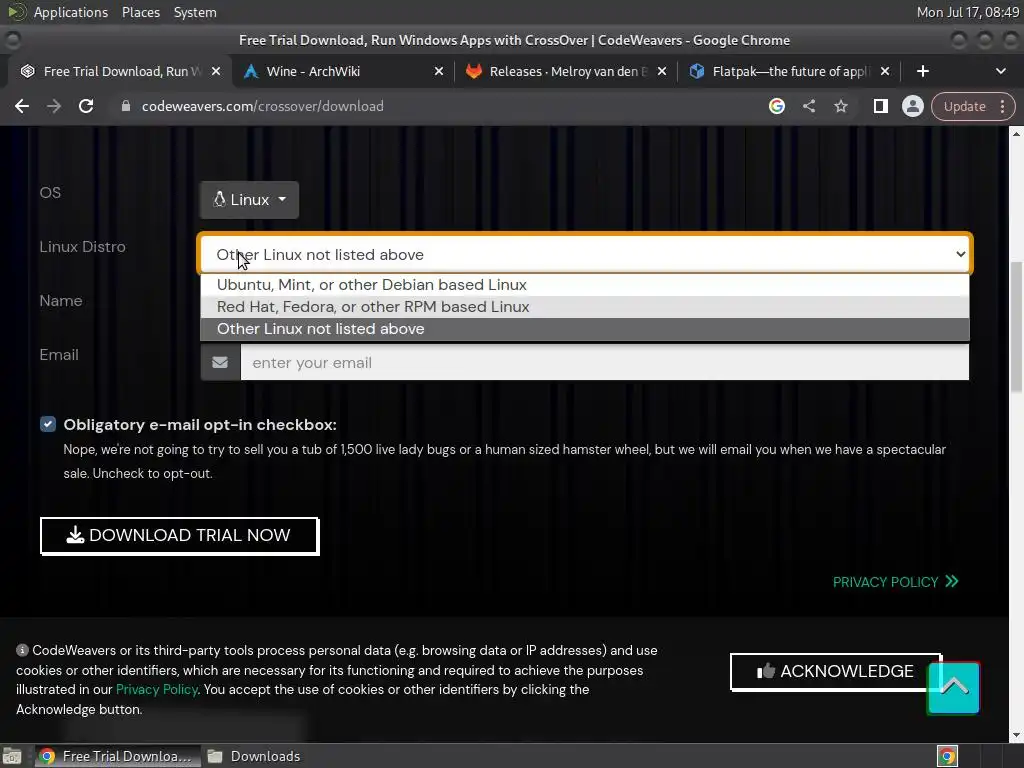Uncheck the obligatory e-mail opt-in checkbox
The width and height of the screenshot is (1024, 768).
pos(48,424)
